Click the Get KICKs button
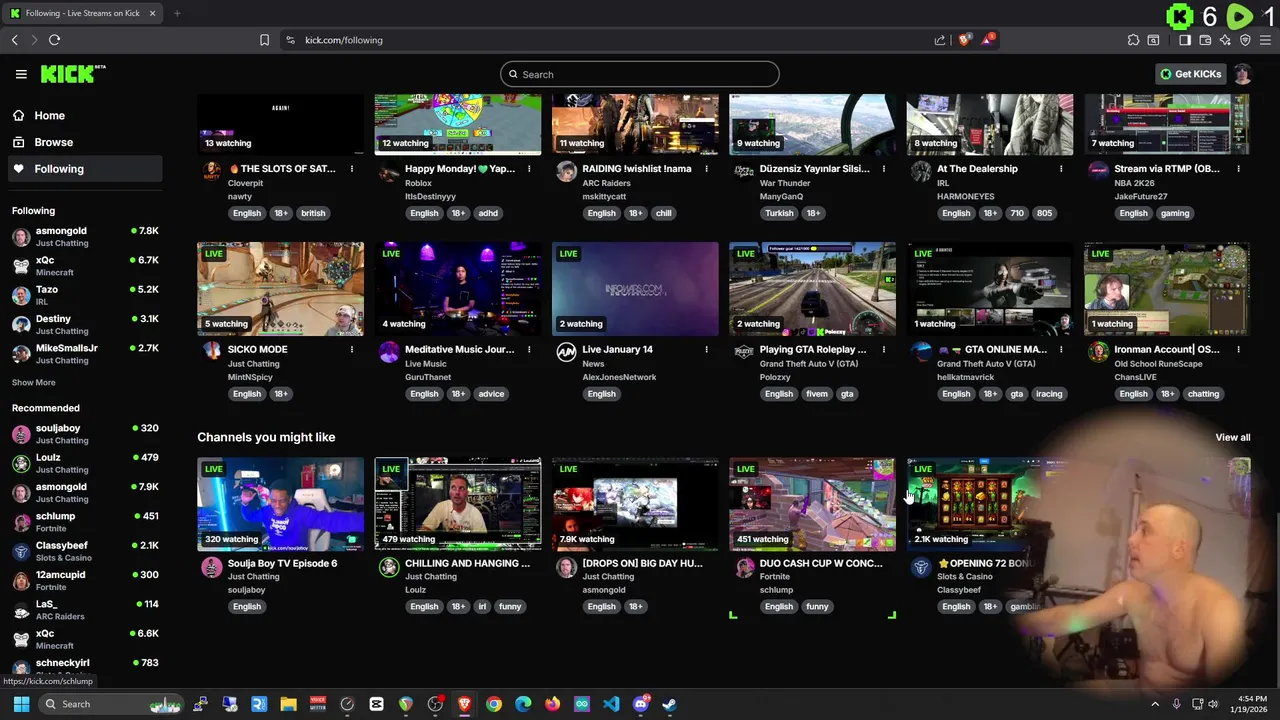Viewport: 1280px width, 720px height. coord(1190,74)
